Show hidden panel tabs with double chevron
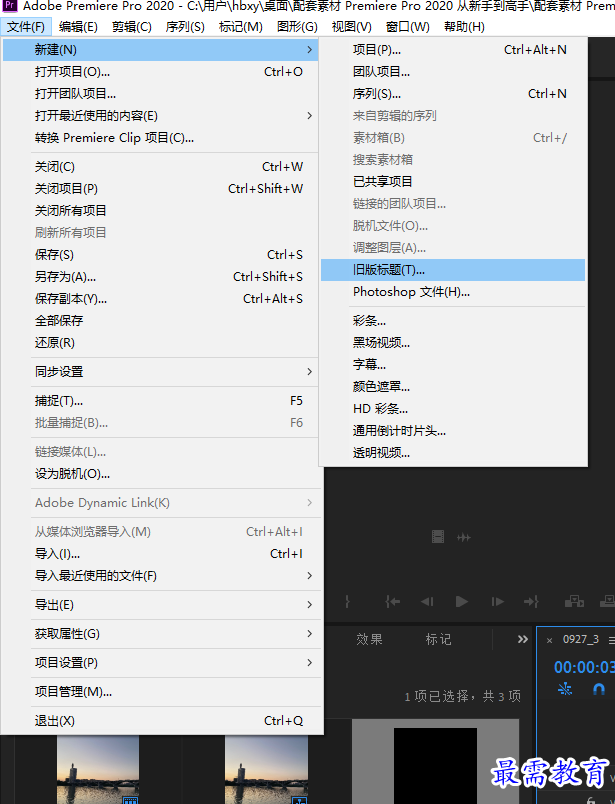Viewport: 615px width, 804px height. (523, 639)
